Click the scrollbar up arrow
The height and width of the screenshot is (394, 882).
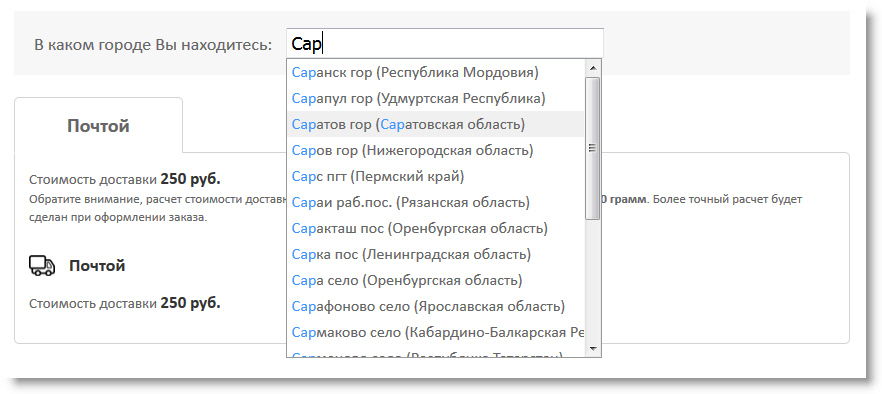pyautogui.click(x=592, y=68)
